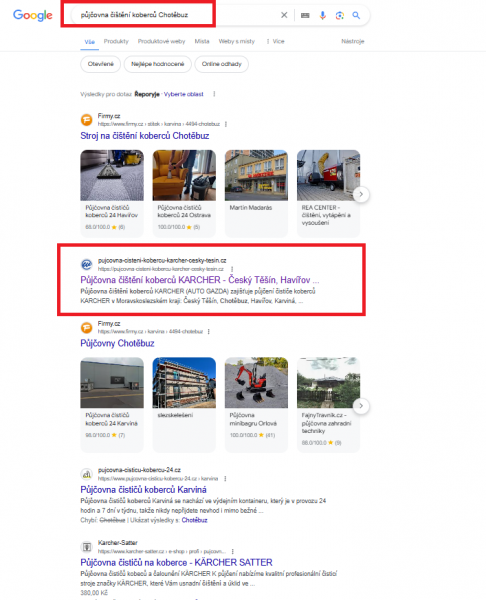This screenshot has width=486, height=600.
Task: Apply the Otevřené filter chip
Action: coord(101,64)
